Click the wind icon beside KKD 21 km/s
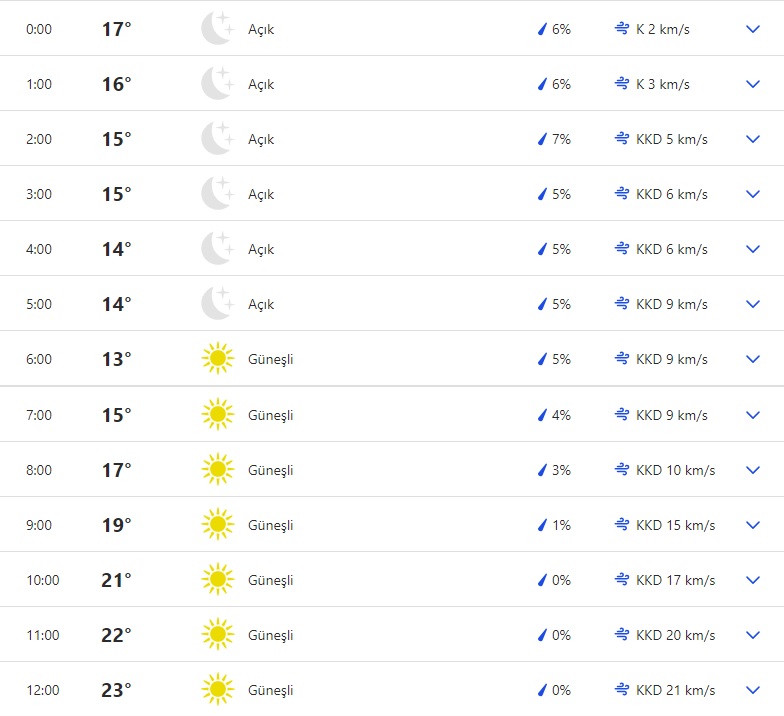 tap(622, 690)
